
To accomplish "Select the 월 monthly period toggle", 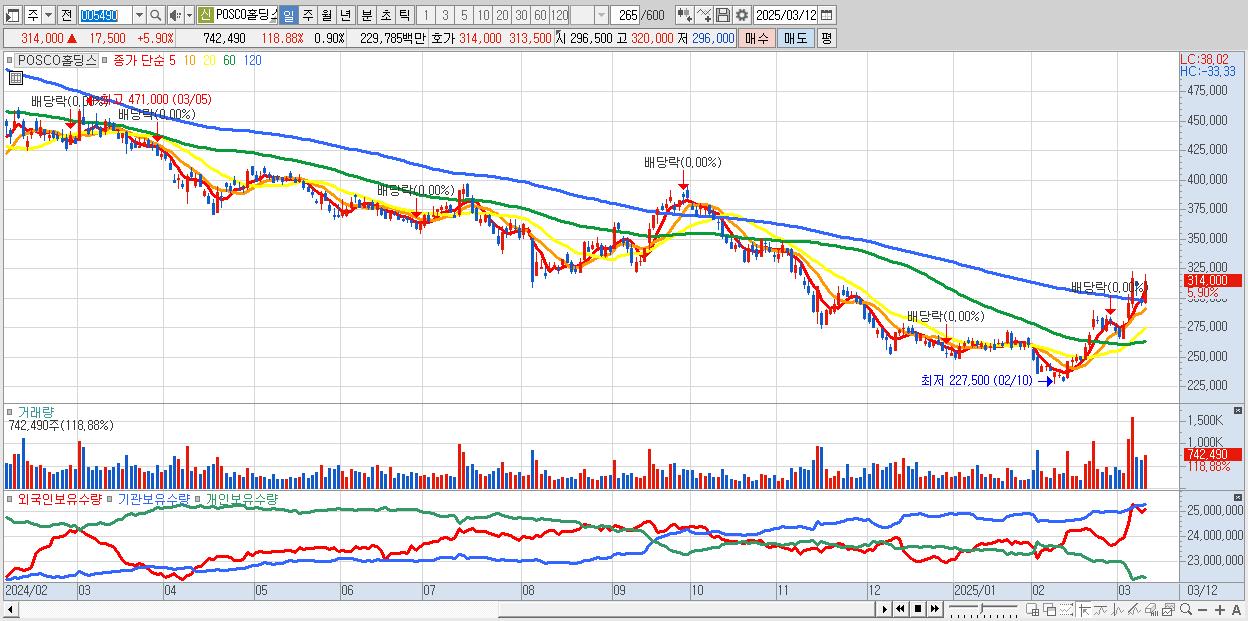I will click(326, 15).
